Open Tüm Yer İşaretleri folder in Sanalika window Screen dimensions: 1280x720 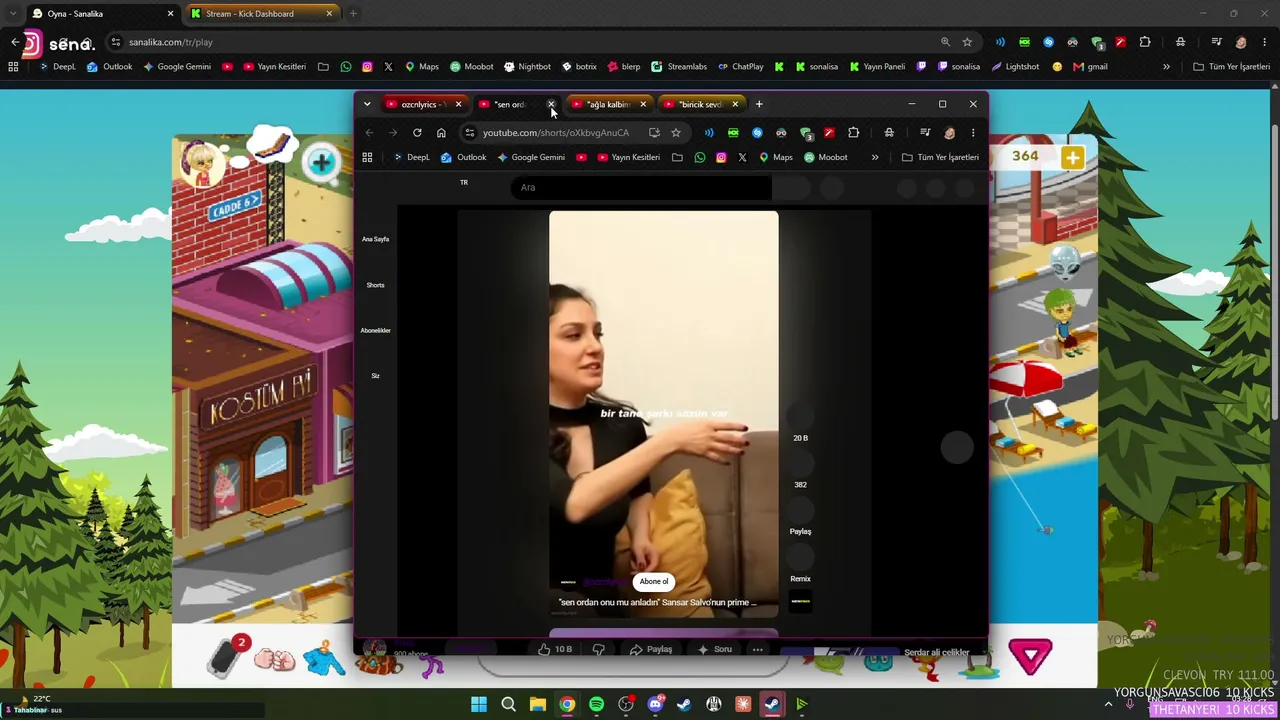point(1231,67)
